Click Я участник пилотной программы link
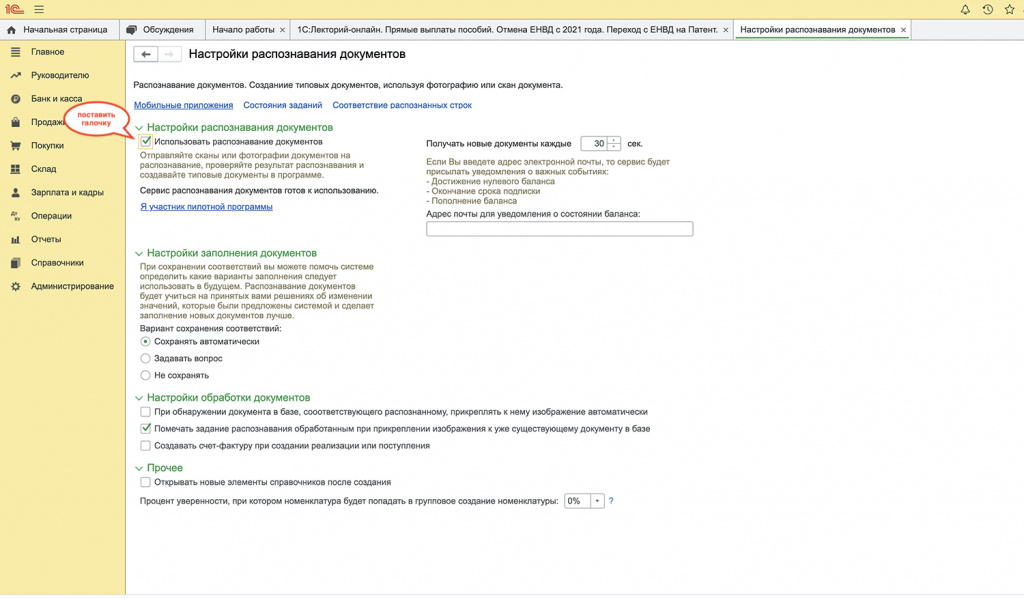The width and height of the screenshot is (1024, 598). tap(206, 207)
